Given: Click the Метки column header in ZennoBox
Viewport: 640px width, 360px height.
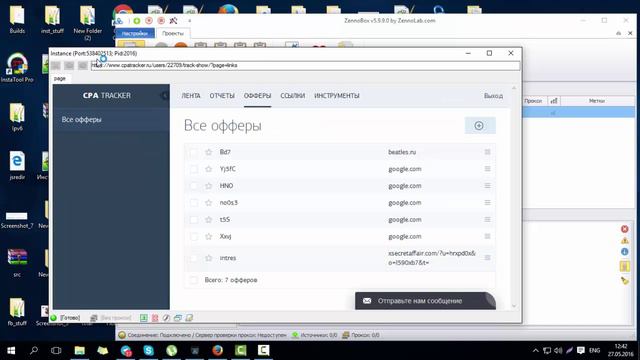Looking at the screenshot, I should tap(597, 100).
